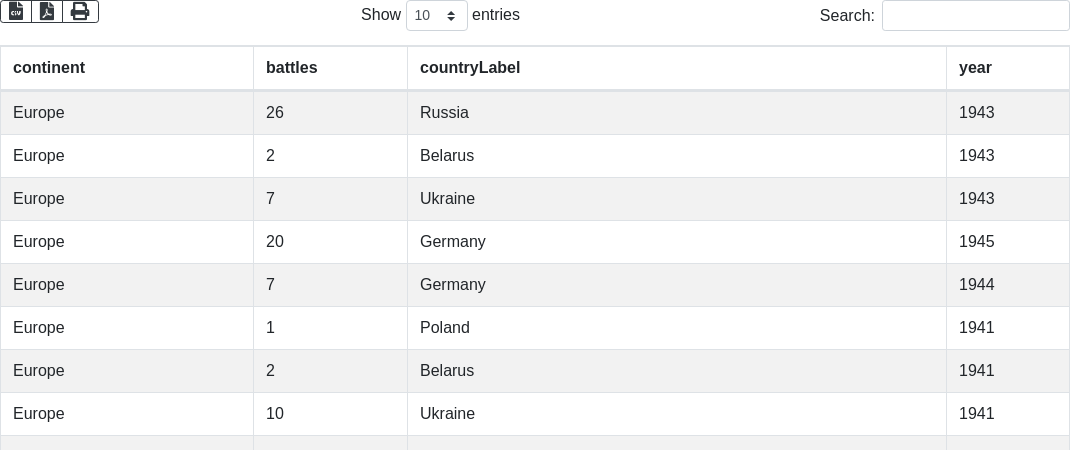Image resolution: width=1070 pixels, height=450 pixels.
Task: Sort by the battles column header
Action: pos(292,68)
